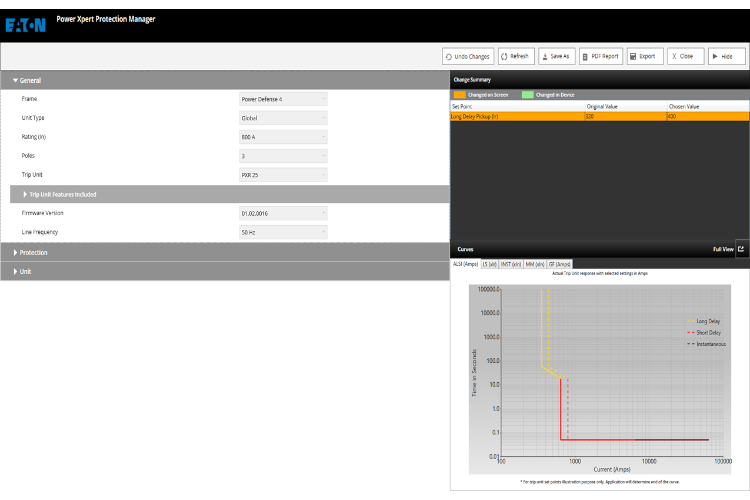Viewport: 750px width, 500px height.
Task: Collapse the General section
Action: [30, 80]
